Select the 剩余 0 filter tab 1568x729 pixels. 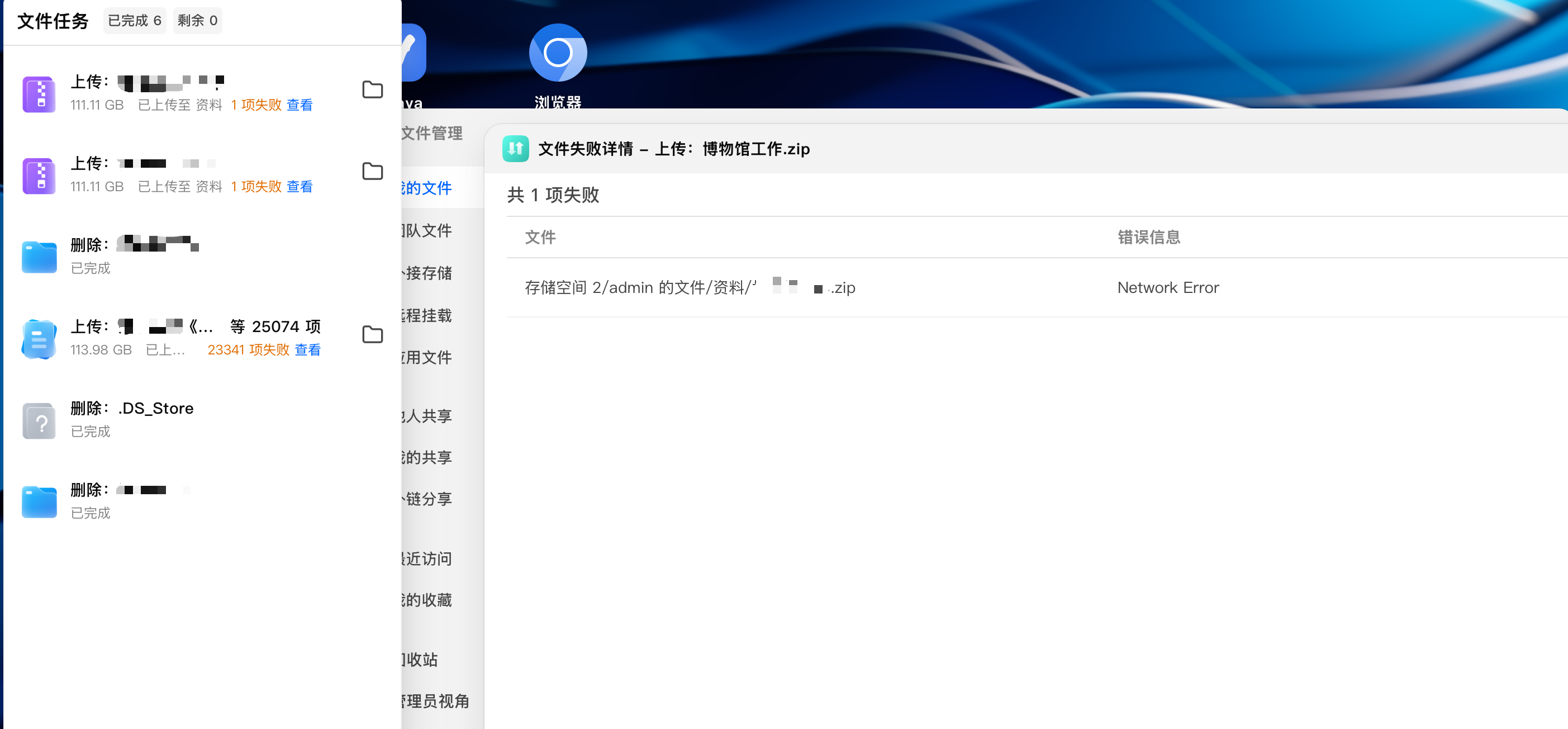(197, 21)
